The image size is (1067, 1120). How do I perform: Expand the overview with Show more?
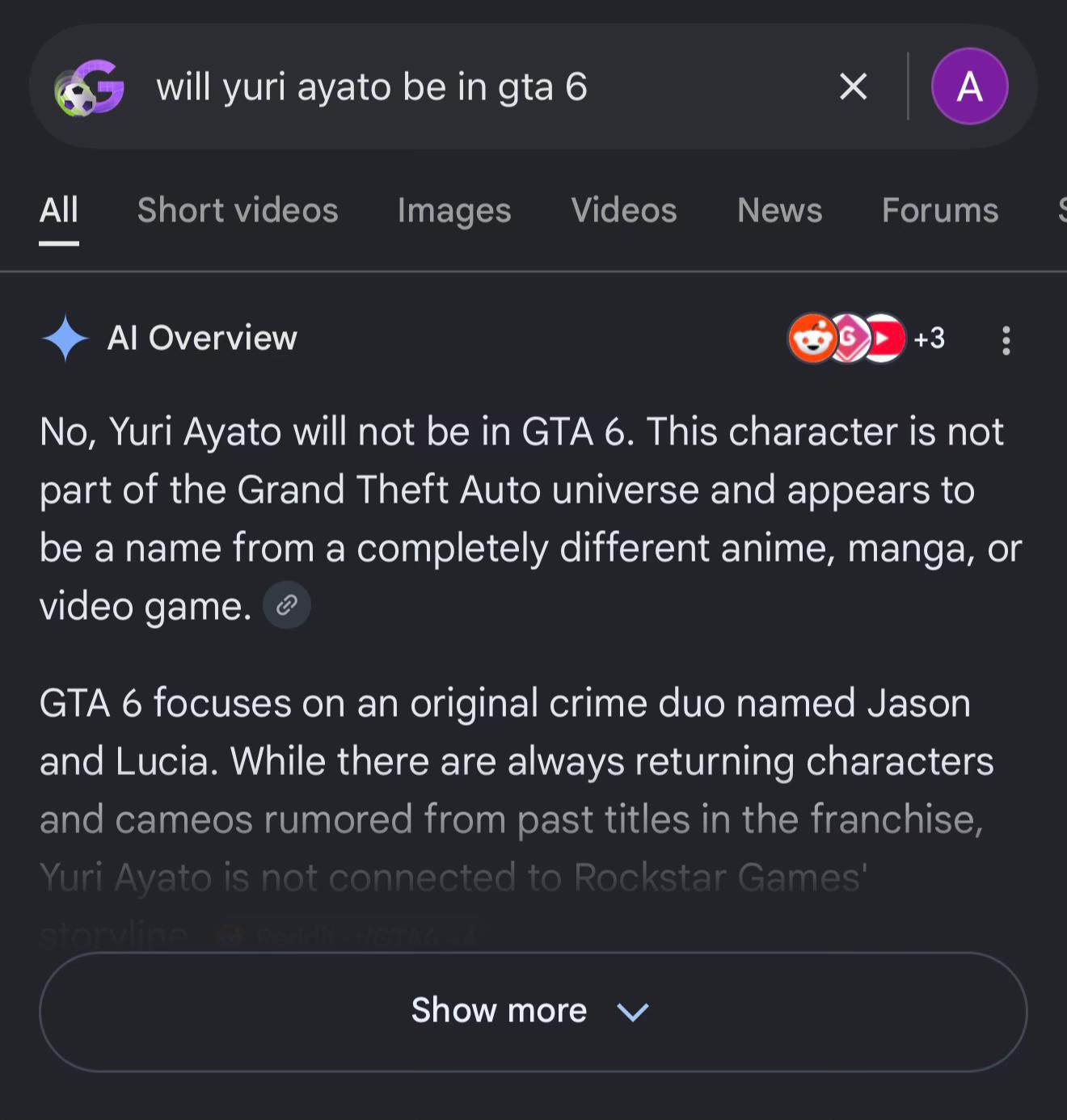click(x=533, y=1012)
